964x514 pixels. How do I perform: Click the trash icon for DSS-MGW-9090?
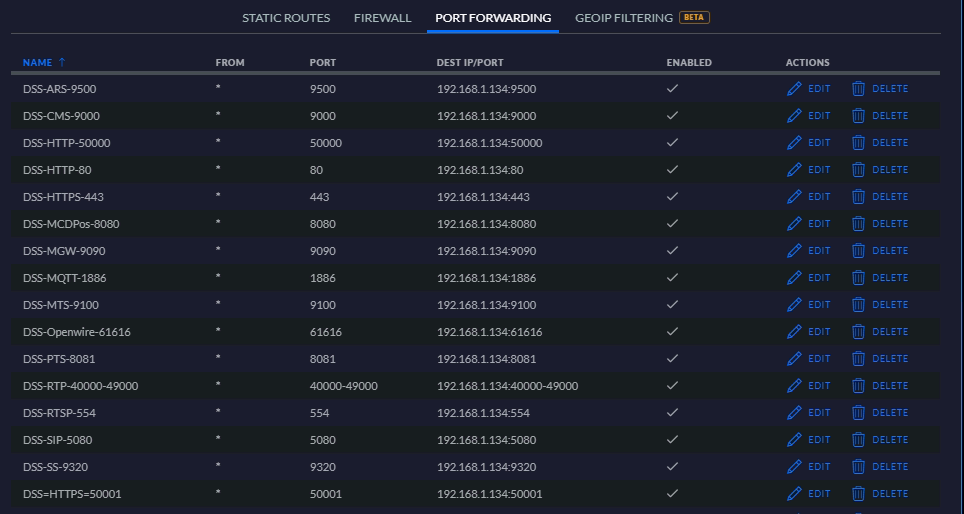858,251
